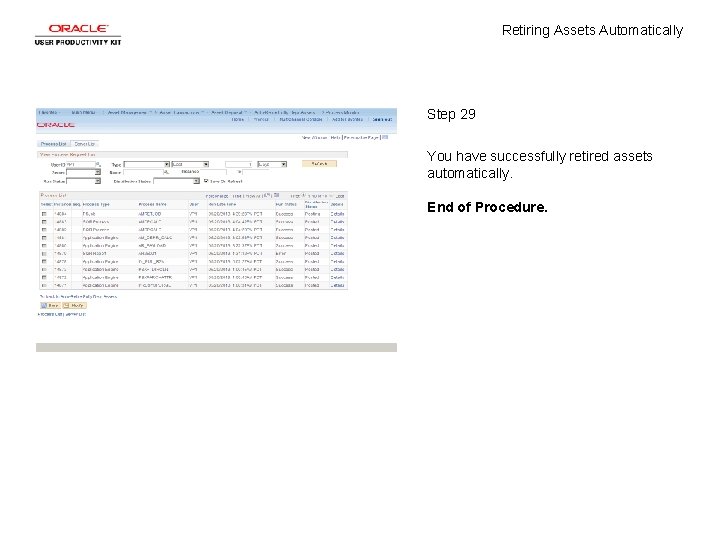Toggle the Save On Refresh checkbox
The height and width of the screenshot is (540, 720).
click(206, 181)
